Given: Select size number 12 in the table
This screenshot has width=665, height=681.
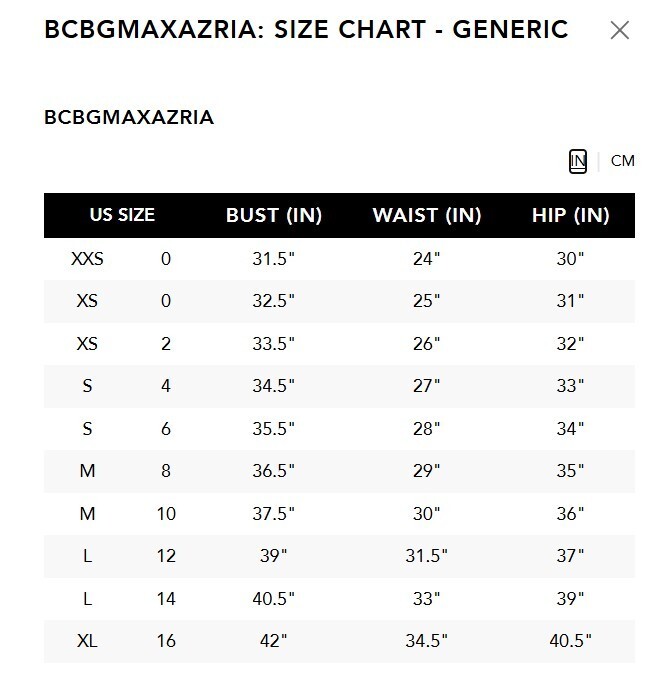Looking at the screenshot, I should pos(166,556).
